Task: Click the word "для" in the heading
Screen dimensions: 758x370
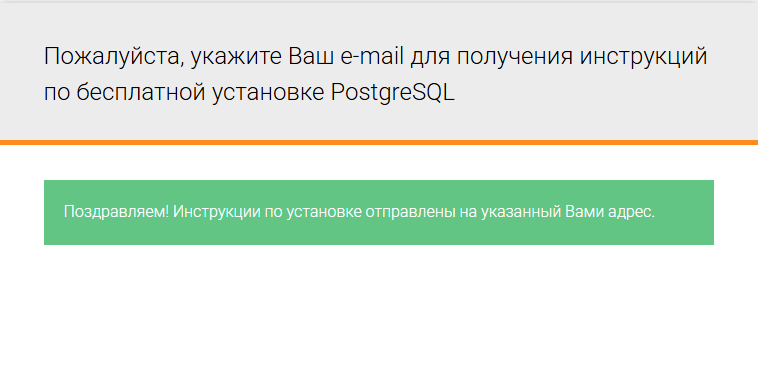Action: (x=429, y=59)
